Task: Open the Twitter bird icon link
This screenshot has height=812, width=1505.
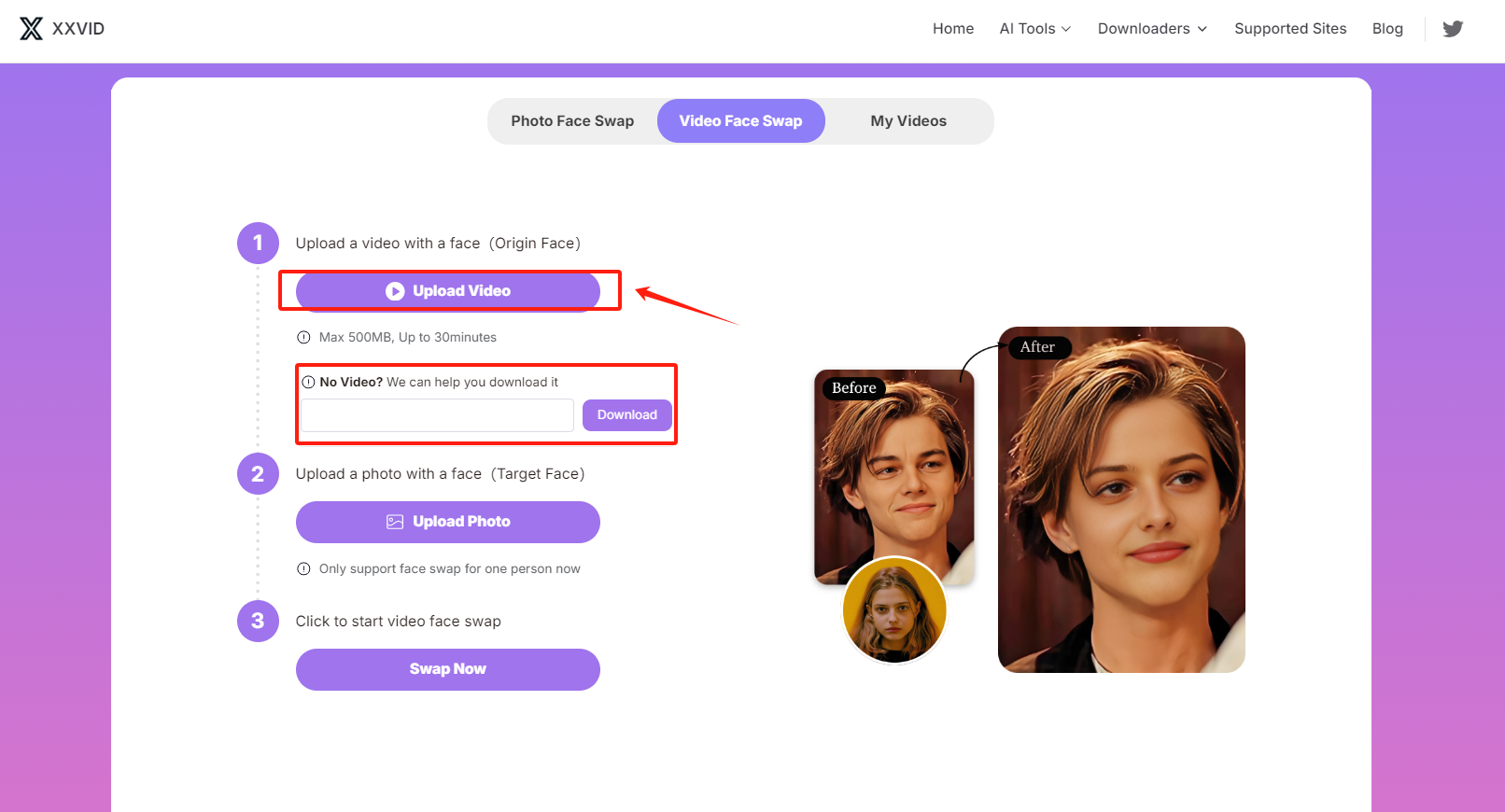Action: click(x=1453, y=29)
